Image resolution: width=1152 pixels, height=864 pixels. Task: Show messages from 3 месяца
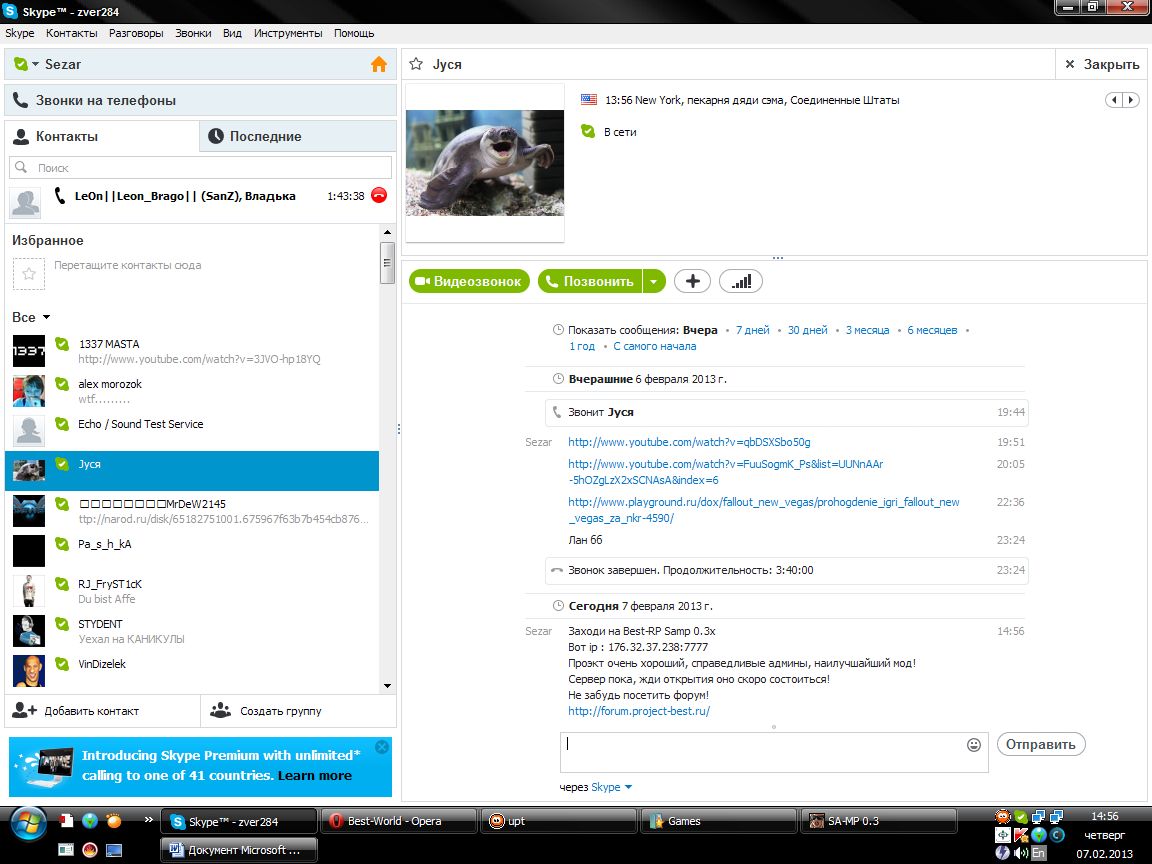click(x=867, y=330)
